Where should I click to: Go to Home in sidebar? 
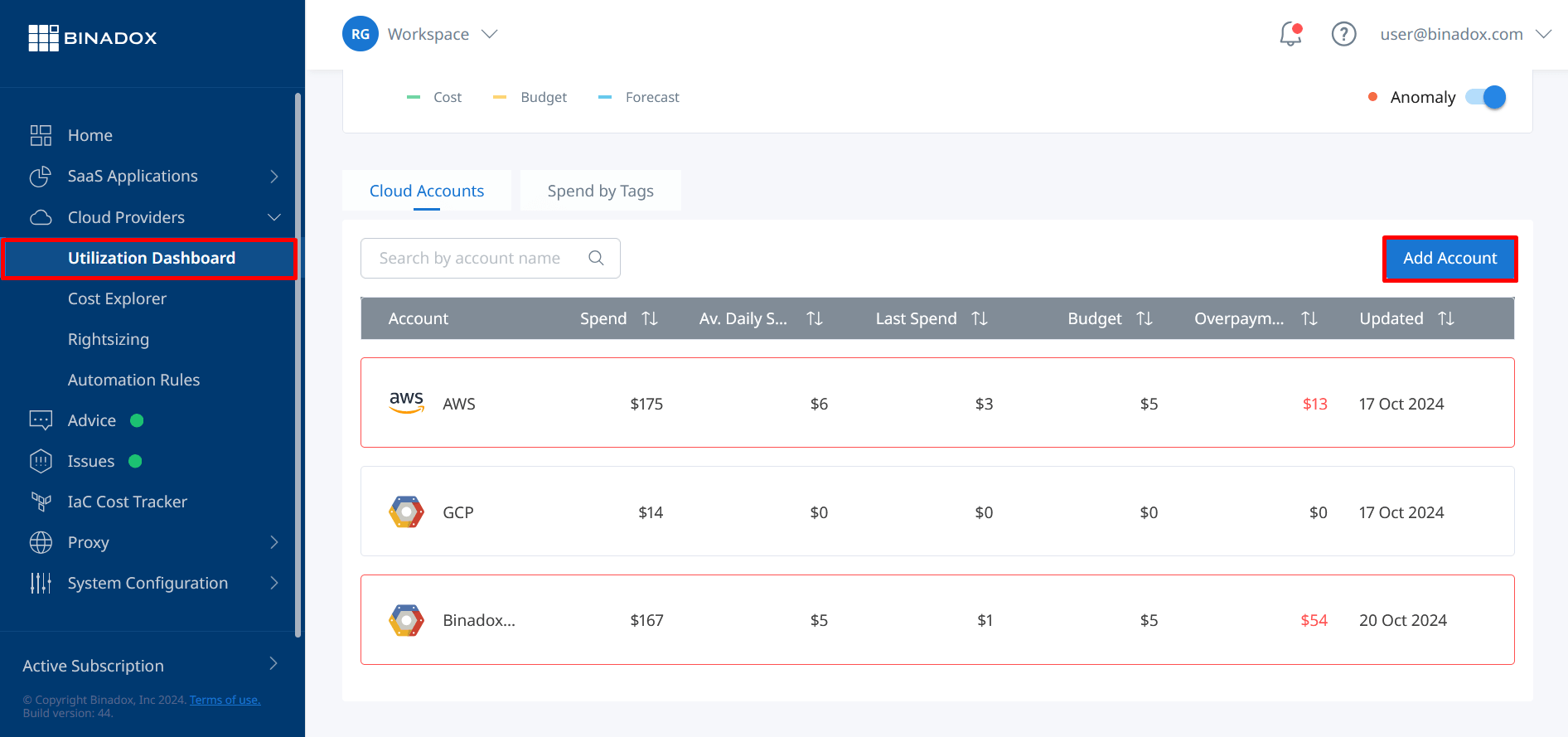pyautogui.click(x=90, y=135)
